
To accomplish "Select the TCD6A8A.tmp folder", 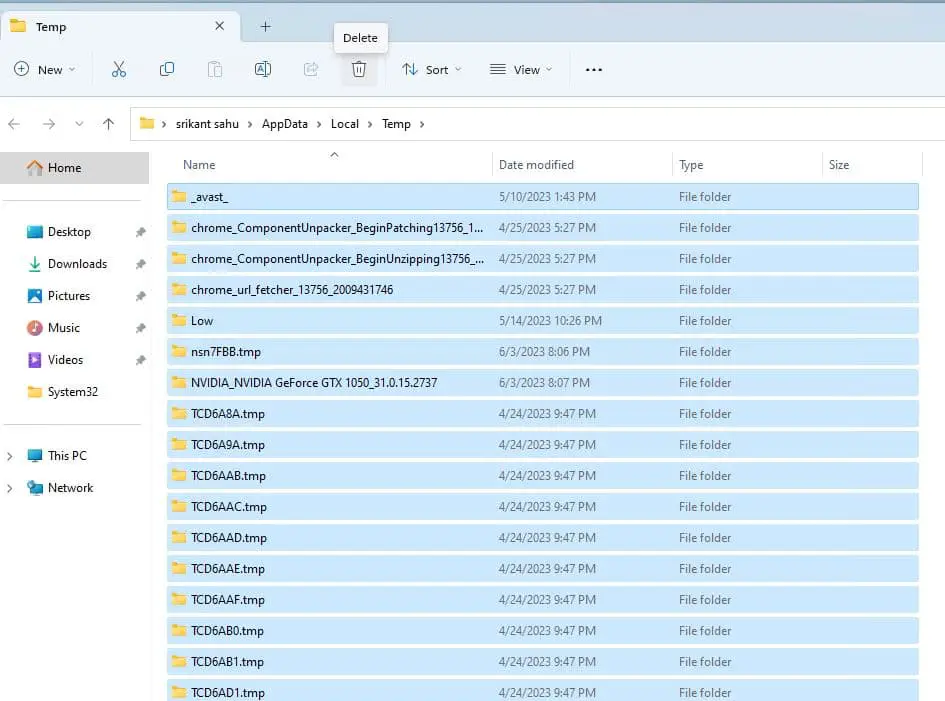I will [542, 414].
